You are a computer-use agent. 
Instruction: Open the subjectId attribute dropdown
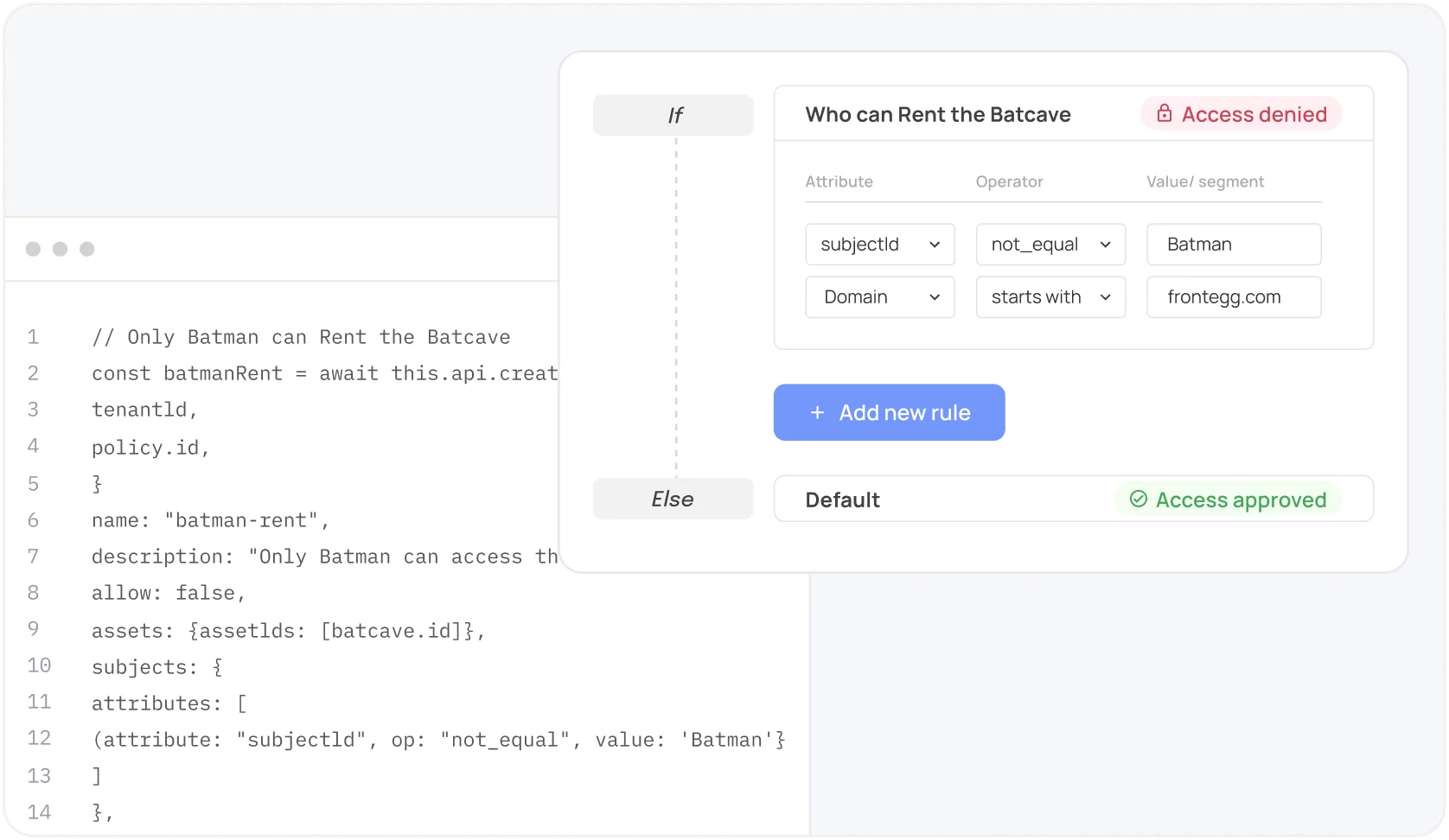(879, 245)
